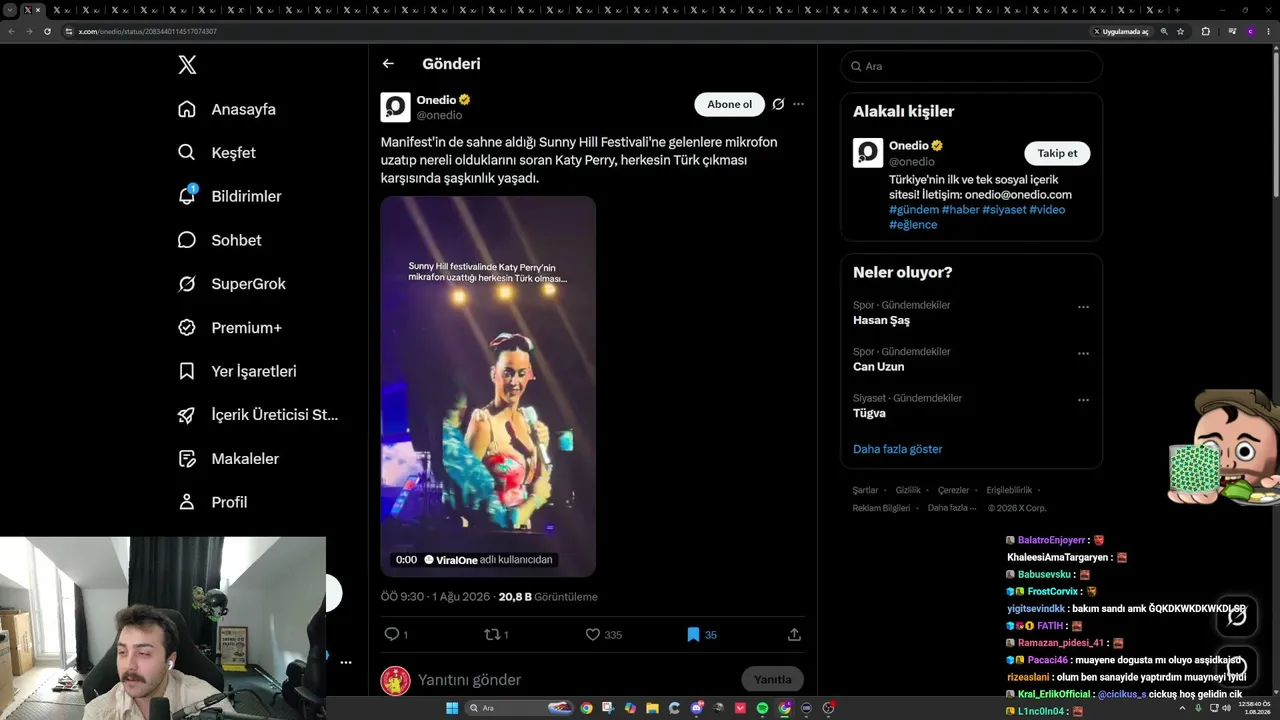Click the Grok icon next to Abone ol
Viewport: 1280px width, 720px height.
coord(778,104)
